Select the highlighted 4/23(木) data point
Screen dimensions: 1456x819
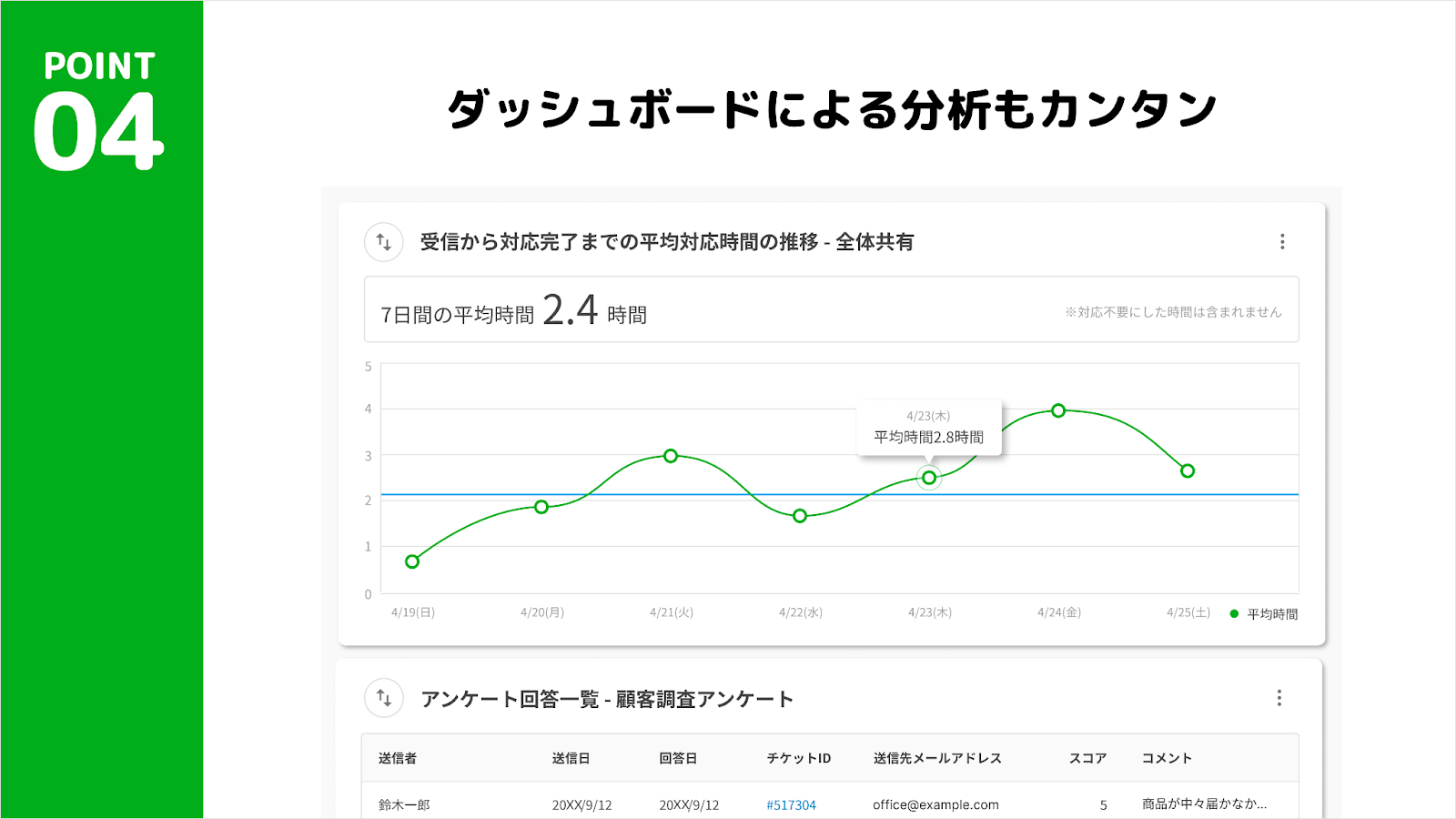929,478
